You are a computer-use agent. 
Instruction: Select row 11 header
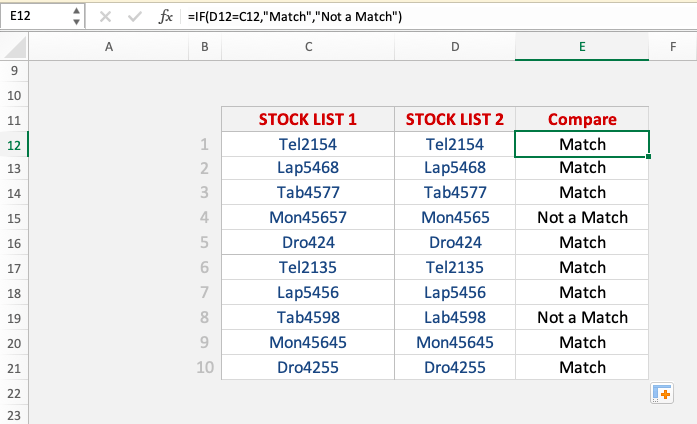click(14, 120)
